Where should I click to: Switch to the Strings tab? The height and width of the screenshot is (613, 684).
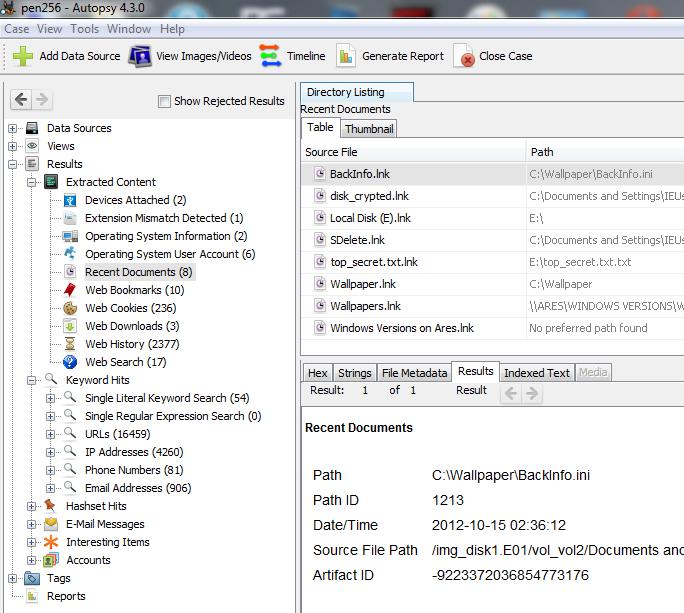(355, 373)
